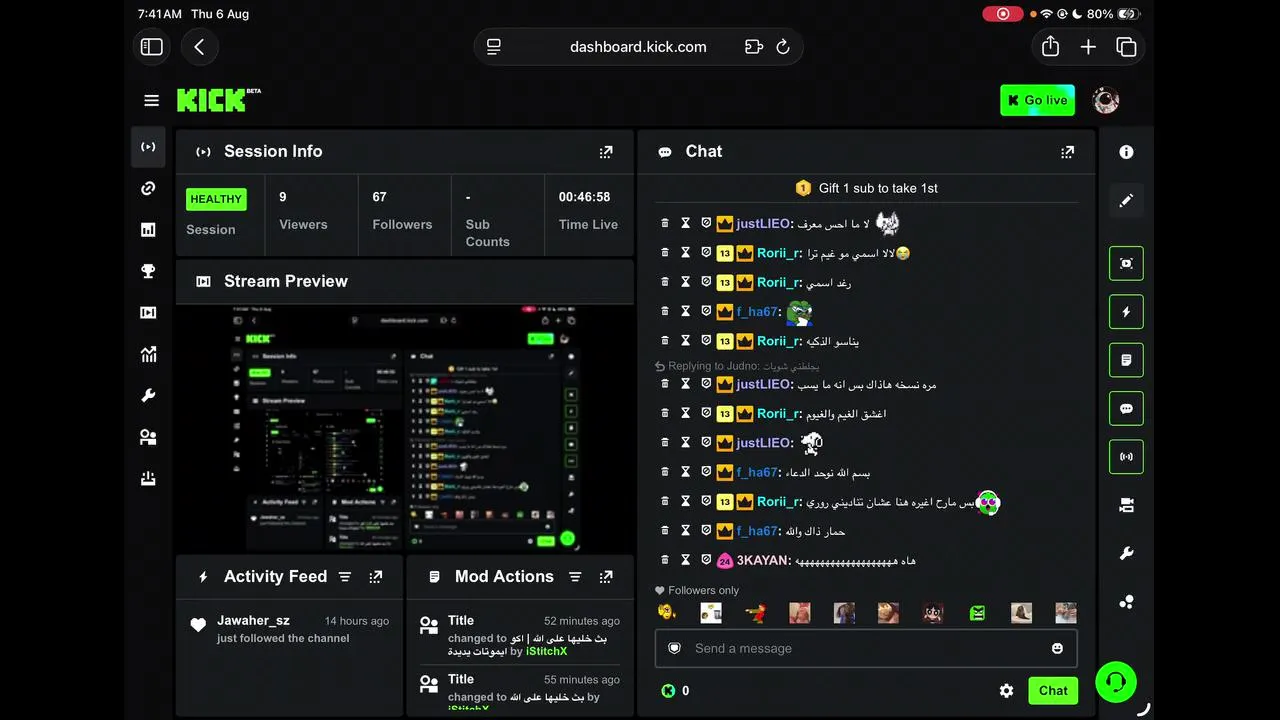This screenshot has height=720, width=1280.
Task: Delete 3KAYAN's message with trash icon
Action: coord(665,560)
